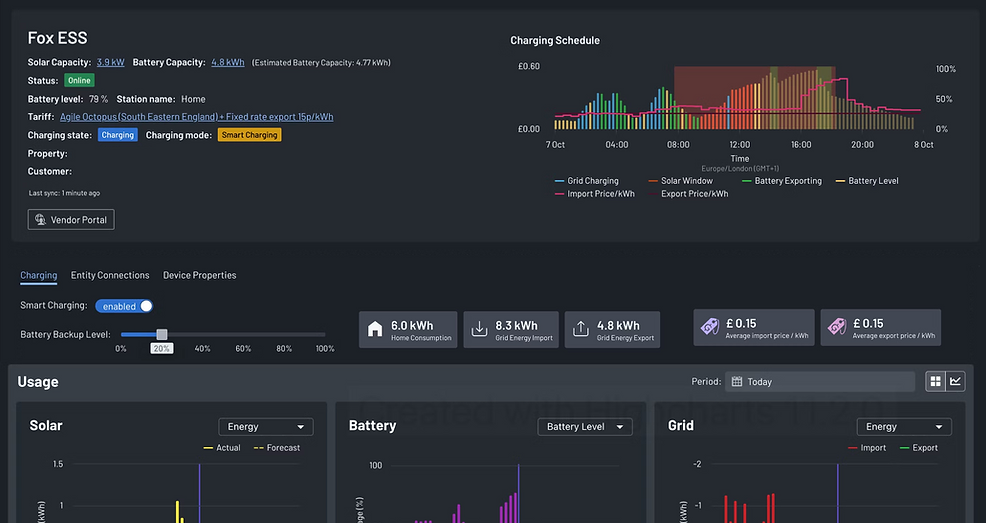The height and width of the screenshot is (523, 986).
Task: Click the Charging state badge
Action: pos(118,135)
